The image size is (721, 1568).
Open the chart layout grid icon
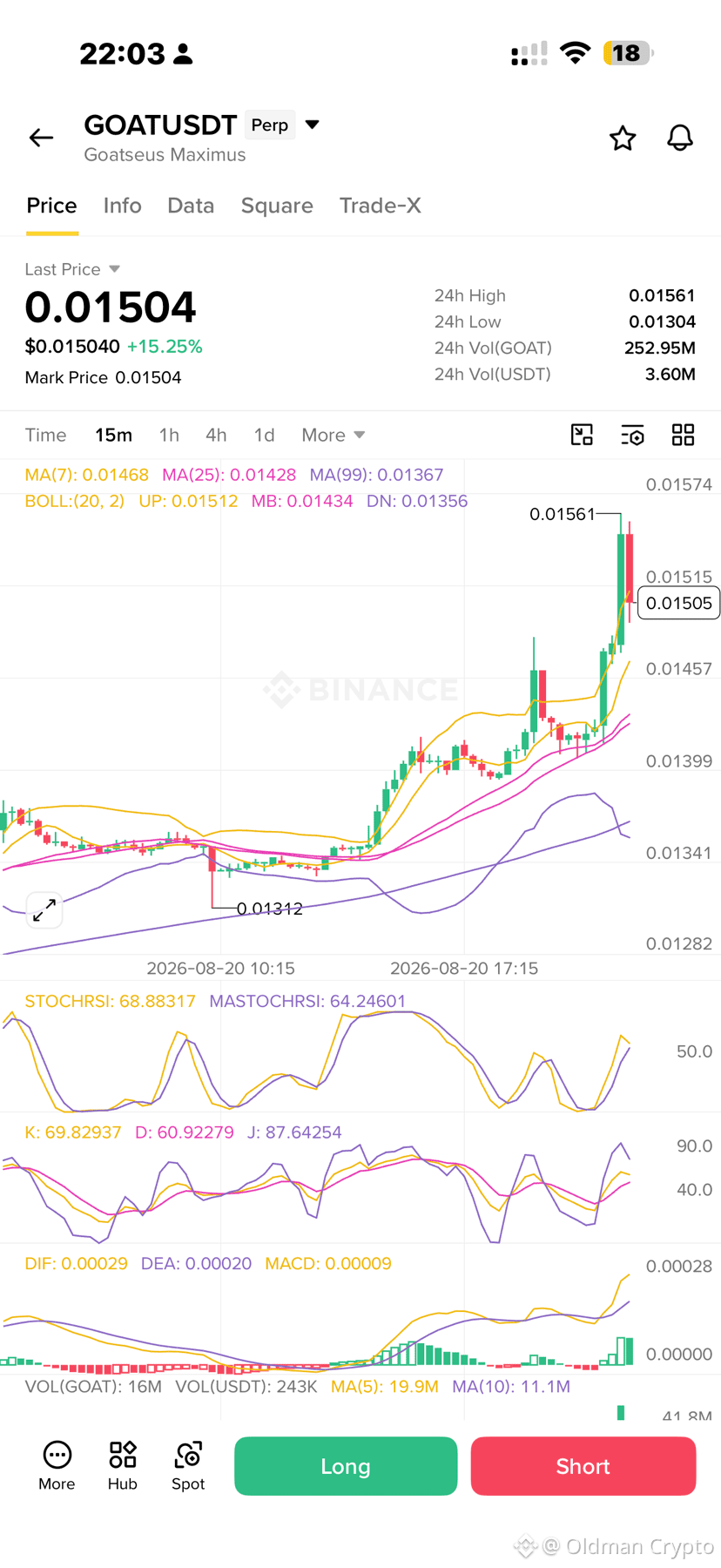pos(684,435)
